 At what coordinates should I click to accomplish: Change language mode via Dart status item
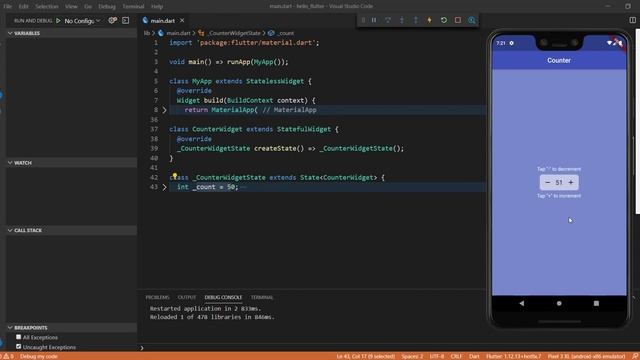click(474, 356)
